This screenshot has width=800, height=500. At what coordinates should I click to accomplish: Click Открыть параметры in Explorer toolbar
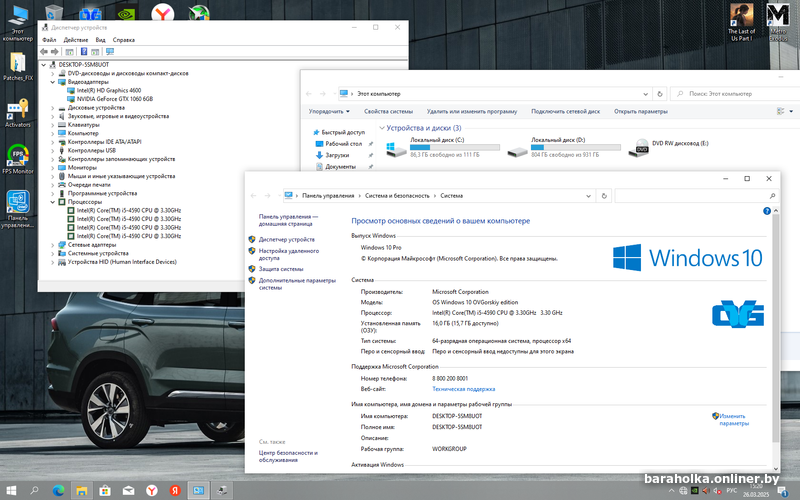(641, 111)
